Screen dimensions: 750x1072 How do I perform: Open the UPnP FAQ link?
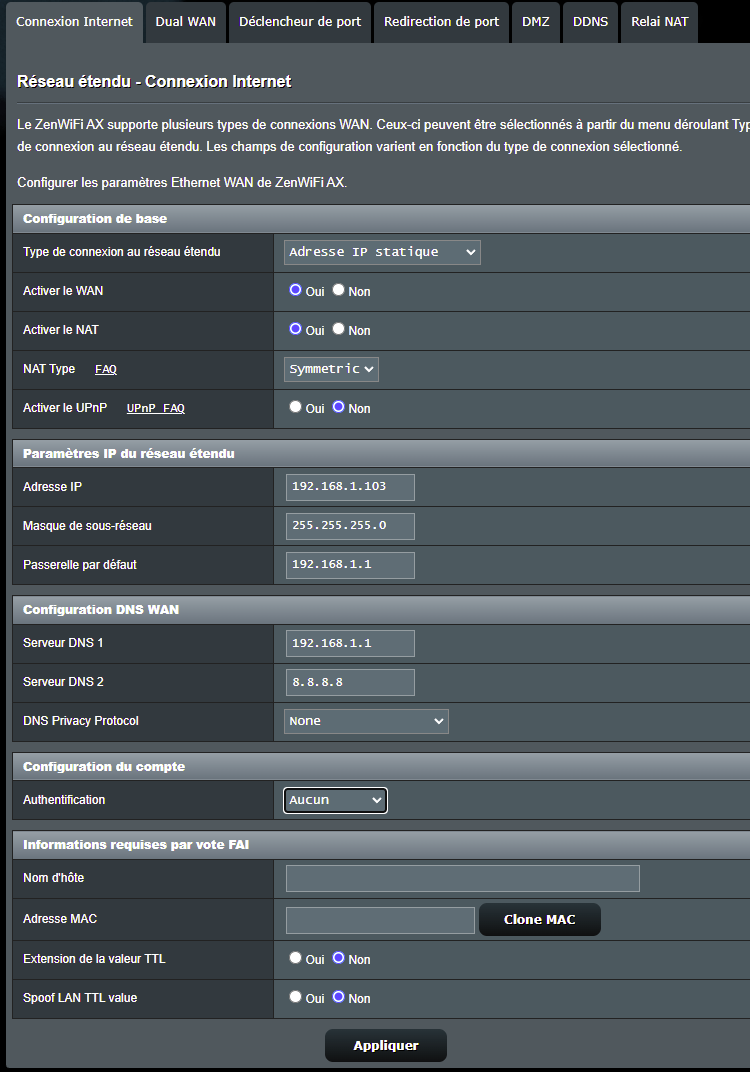(156, 408)
